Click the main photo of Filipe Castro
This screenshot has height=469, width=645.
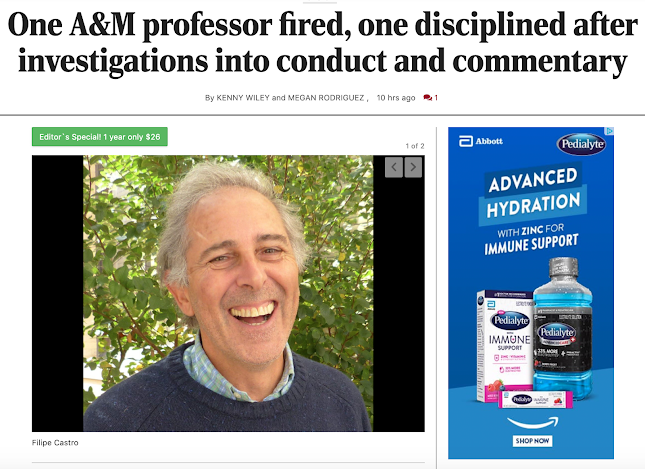(228, 293)
